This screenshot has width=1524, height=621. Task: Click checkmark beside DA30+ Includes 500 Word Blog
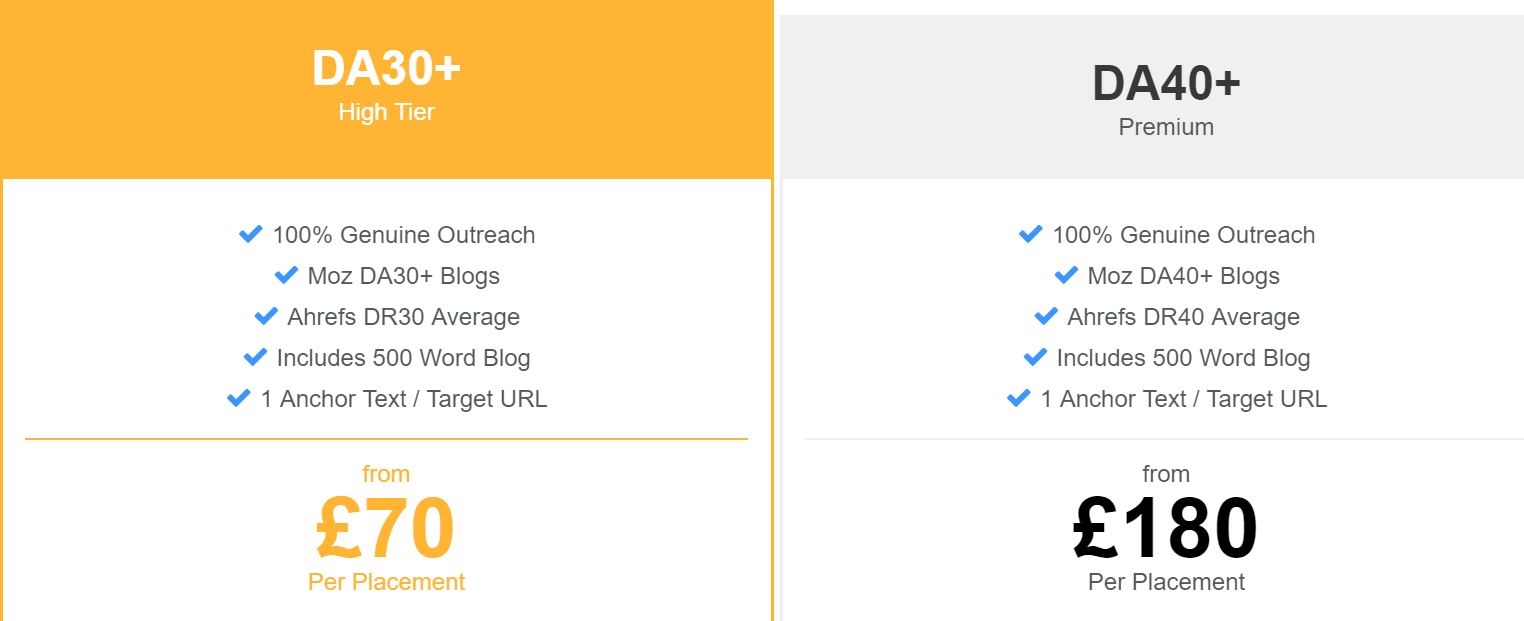(255, 357)
